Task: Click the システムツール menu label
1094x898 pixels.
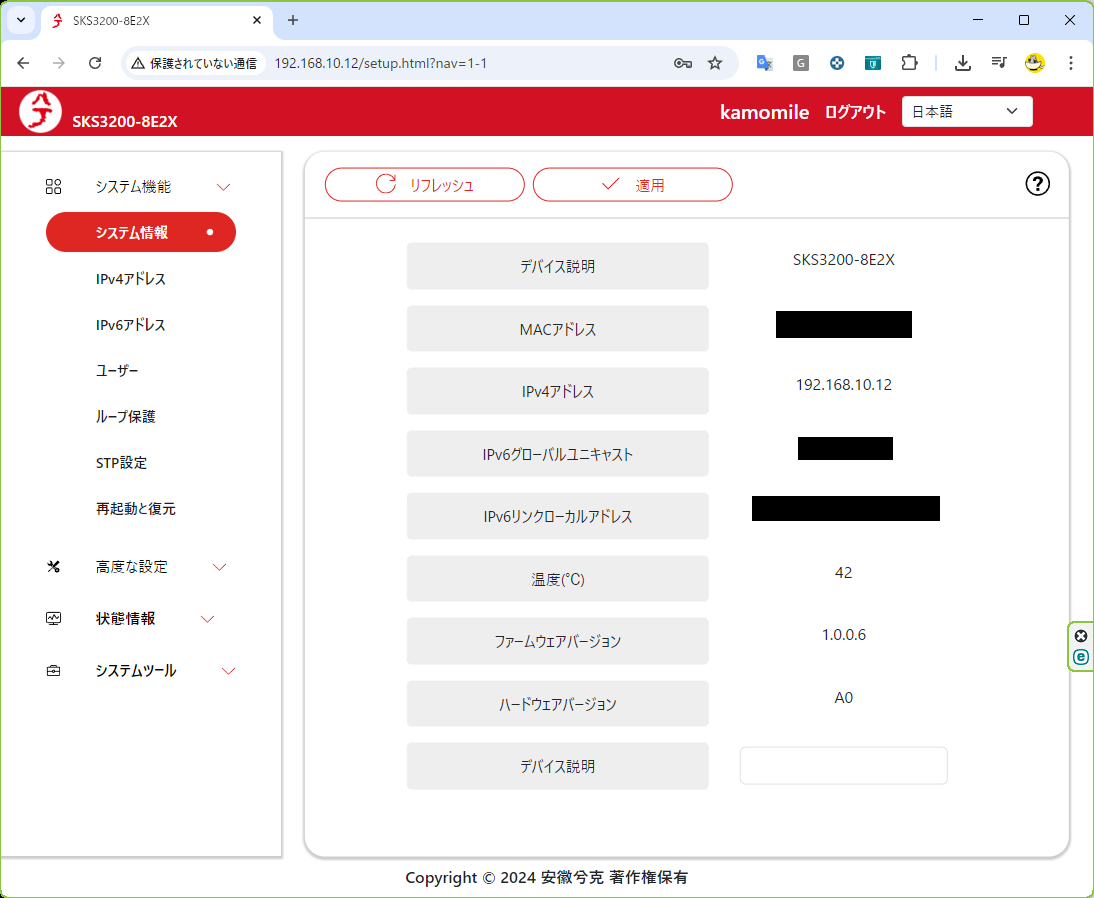Action: pyautogui.click(x=136, y=671)
